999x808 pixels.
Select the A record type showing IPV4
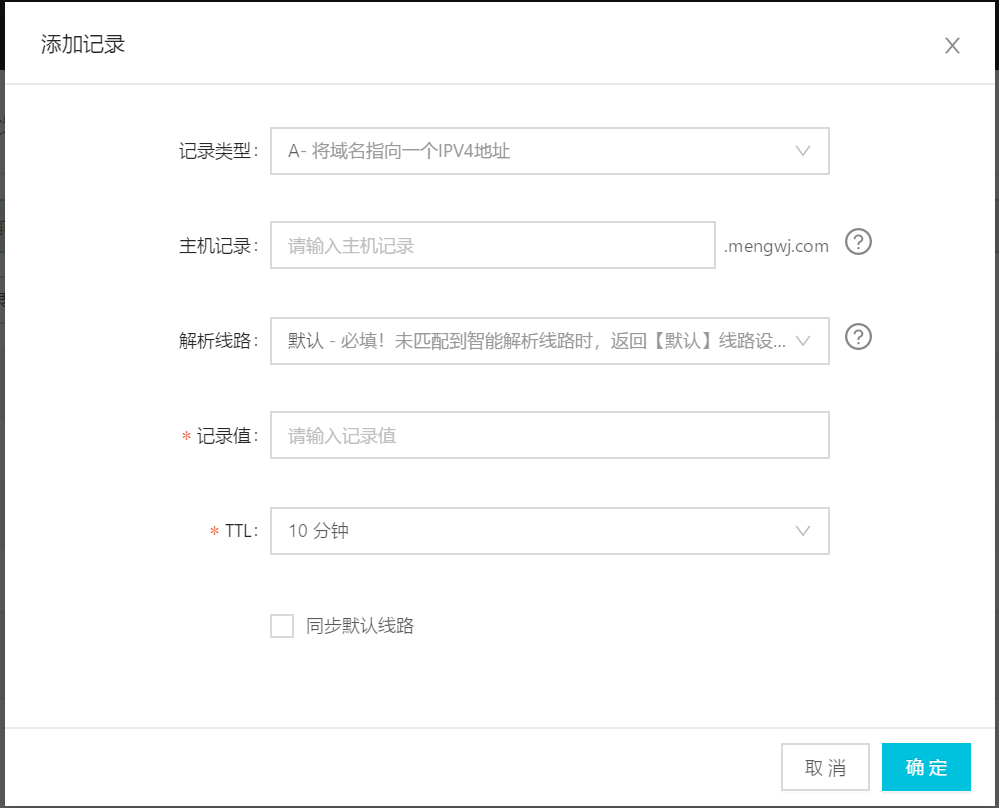coord(550,151)
